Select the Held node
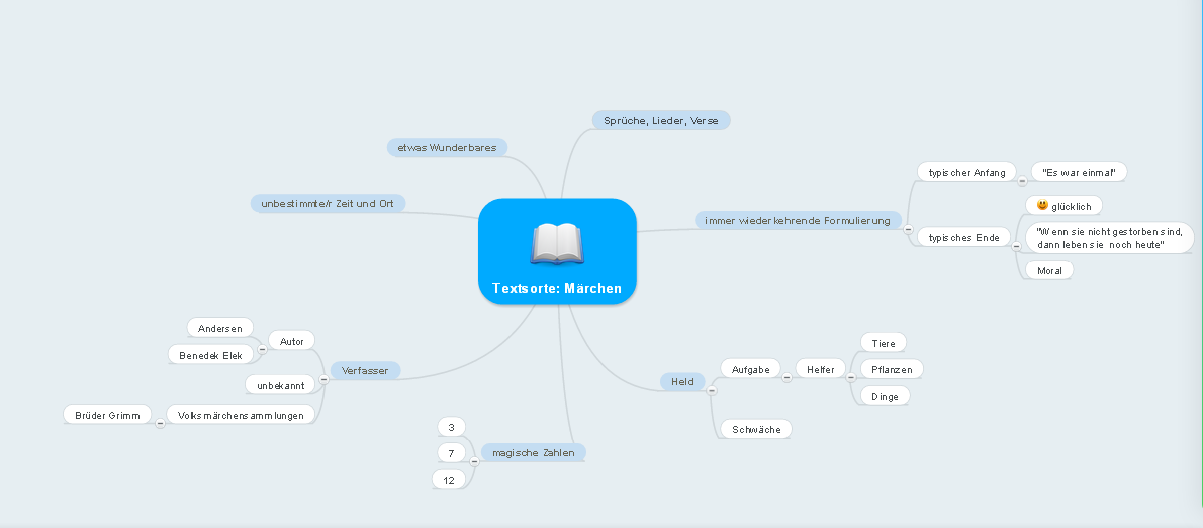The width and height of the screenshot is (1203, 528). click(682, 381)
